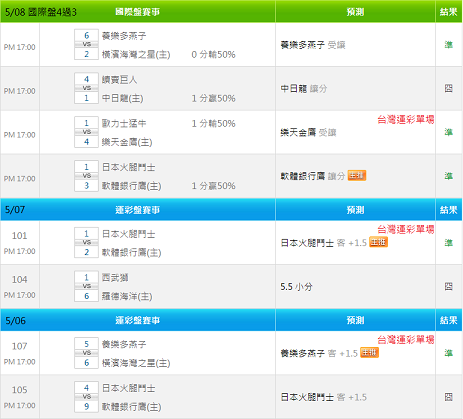Image resolution: width=463 pixels, height=419 pixels.
Task: Click 日本火腿鬥士 客 +1.5 prediction in match 105
Action: pos(323,397)
